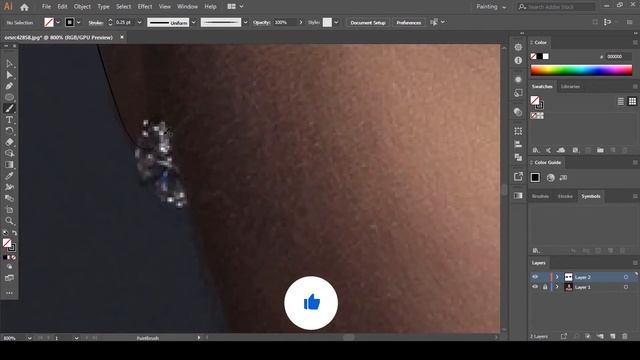Pick the Ellipse shape tool
The height and width of the screenshot is (360, 640).
coord(9,97)
